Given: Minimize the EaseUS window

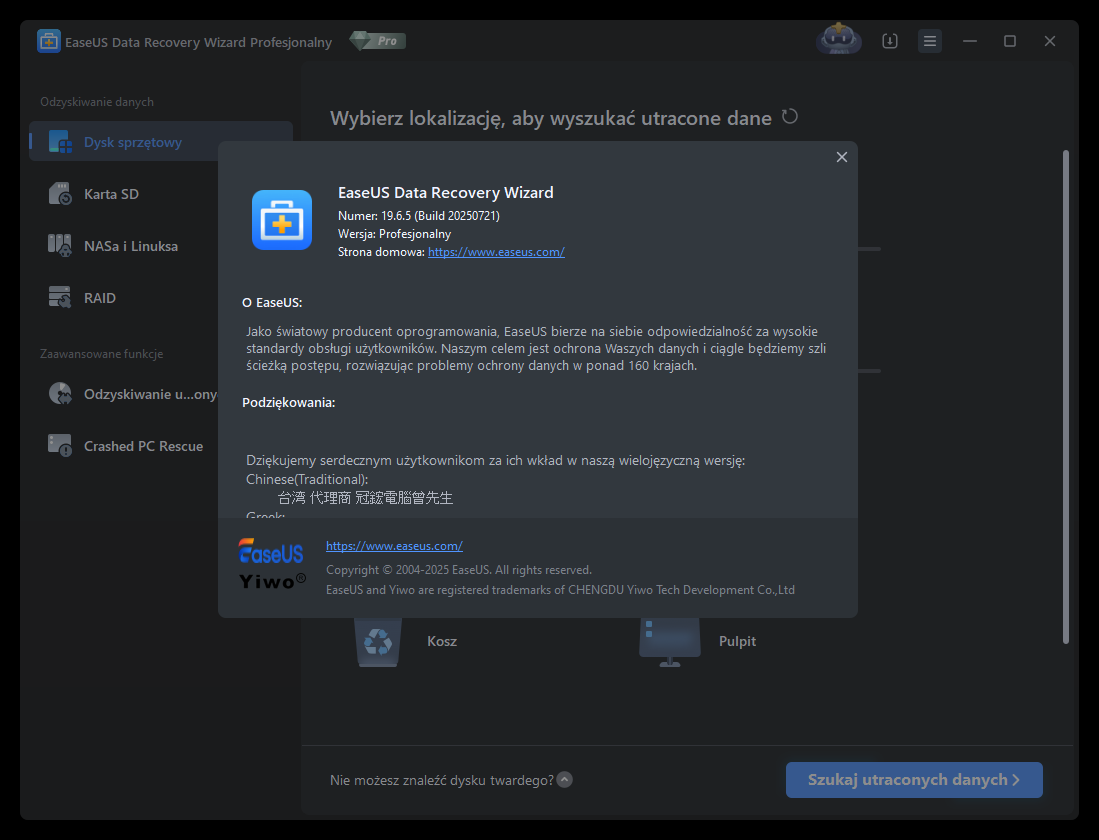Looking at the screenshot, I should click(x=970, y=41).
